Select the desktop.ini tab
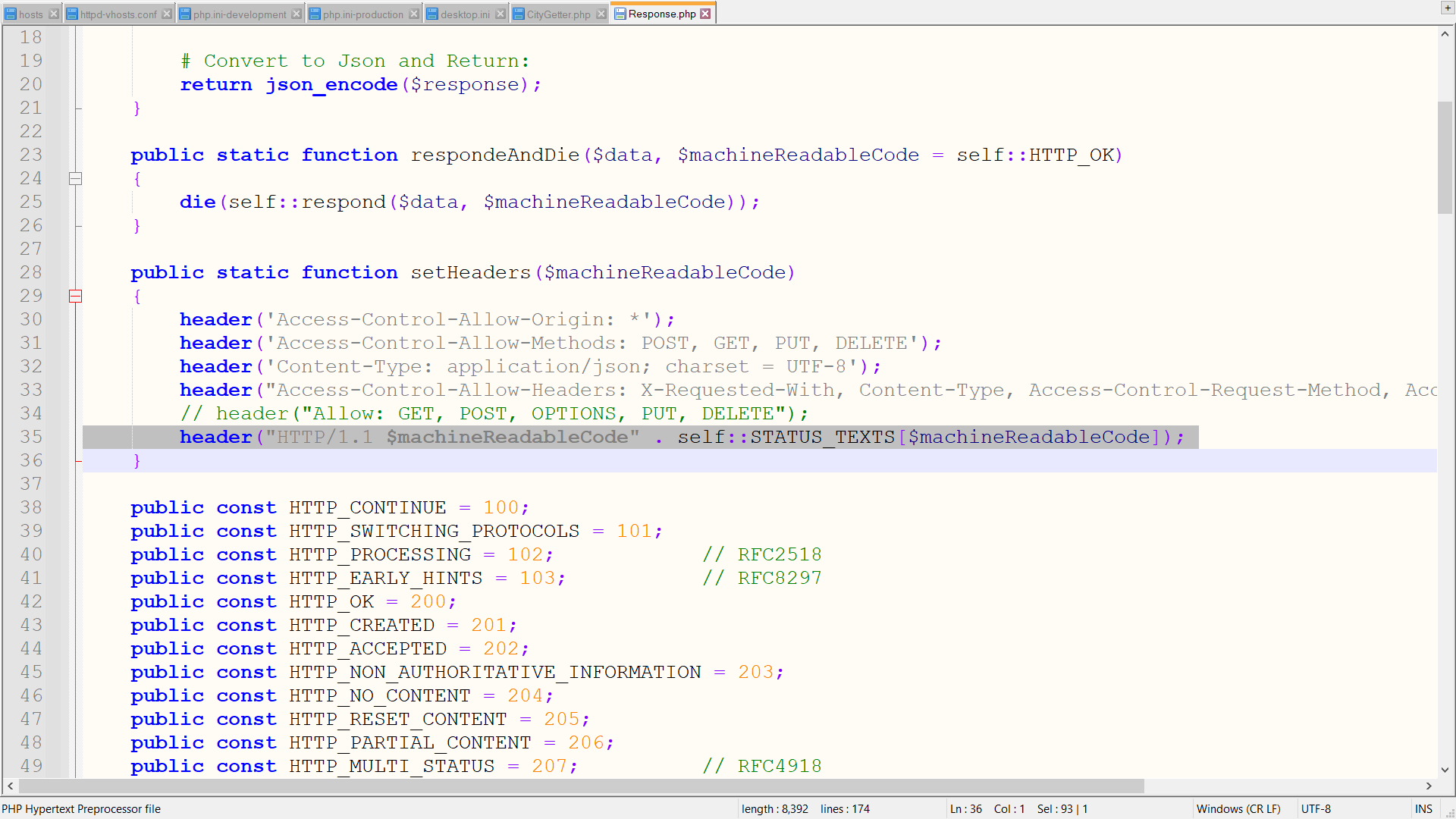Screen dimensions: 1456x819 (x=465, y=14)
